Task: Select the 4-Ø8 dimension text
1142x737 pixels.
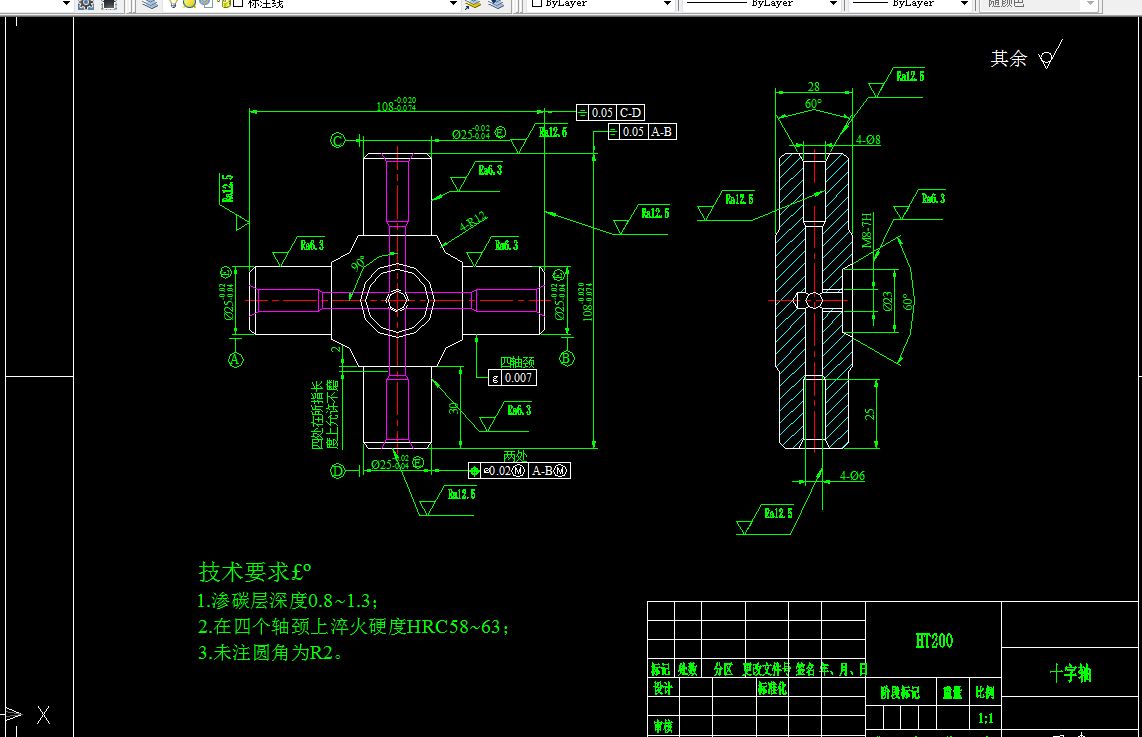Action: pyautogui.click(x=868, y=139)
